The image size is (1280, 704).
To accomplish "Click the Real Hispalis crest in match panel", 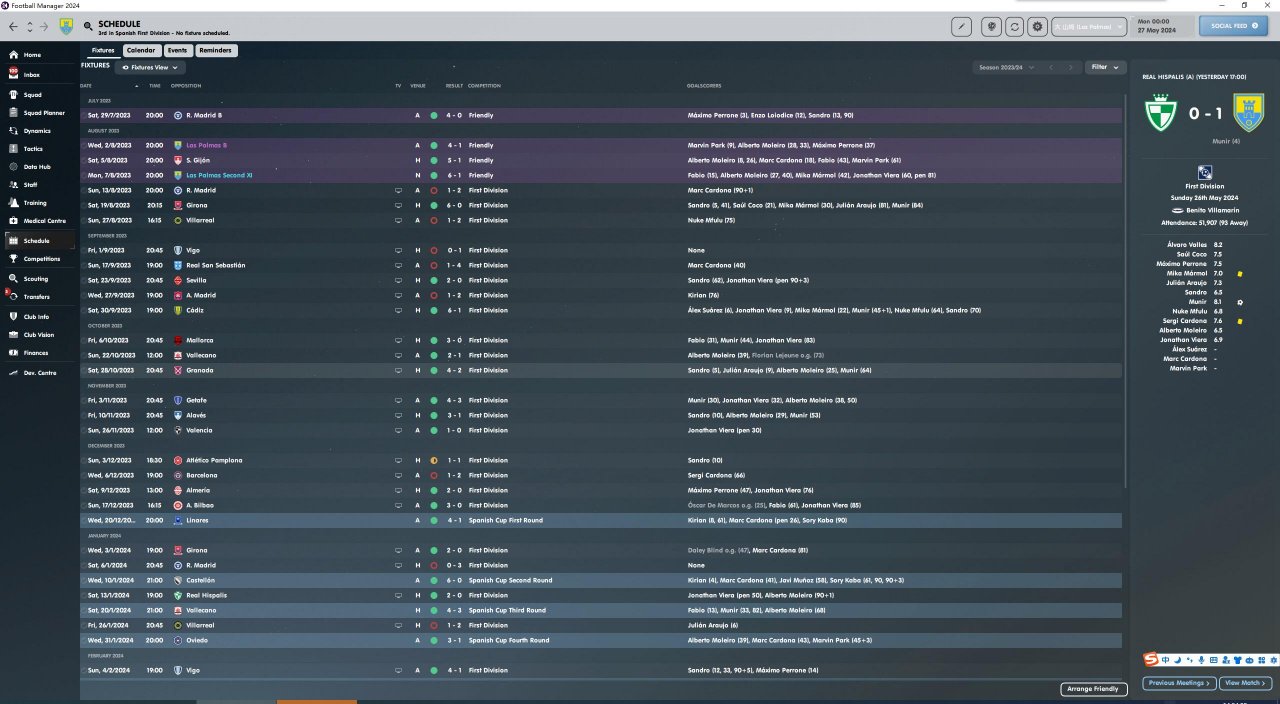I will point(1160,114).
